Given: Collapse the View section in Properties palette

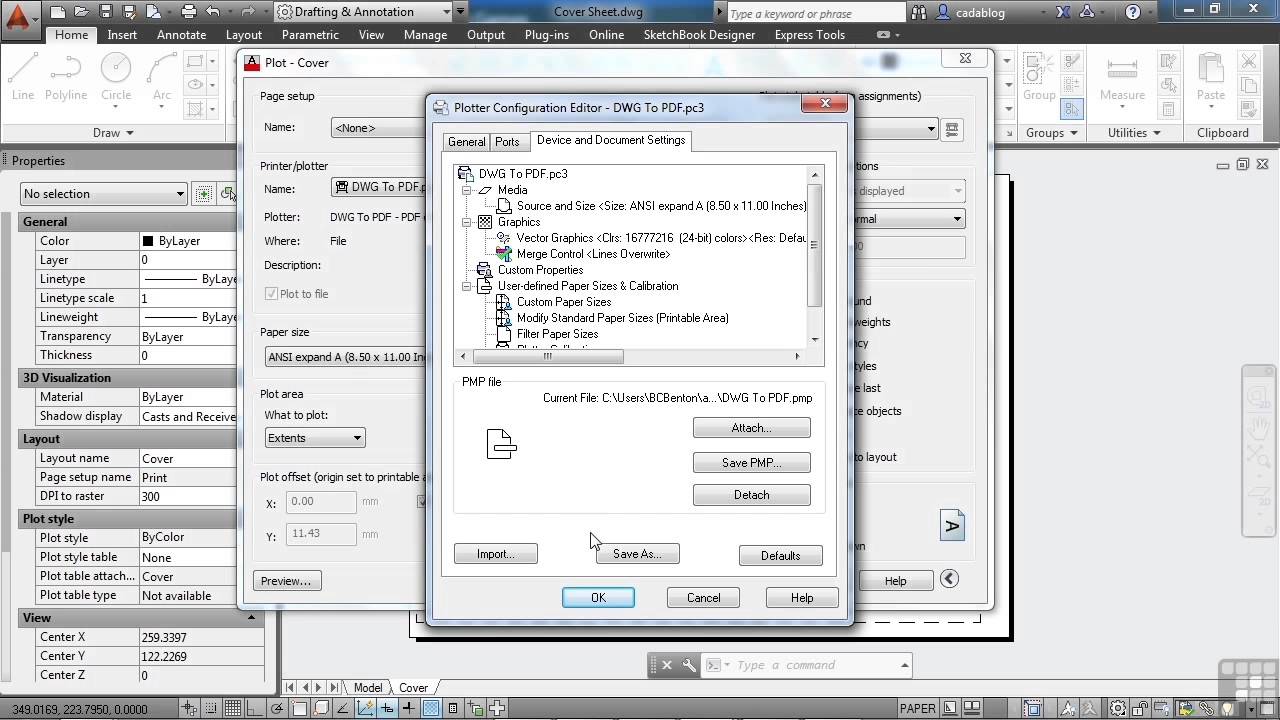Looking at the screenshot, I should coord(251,618).
